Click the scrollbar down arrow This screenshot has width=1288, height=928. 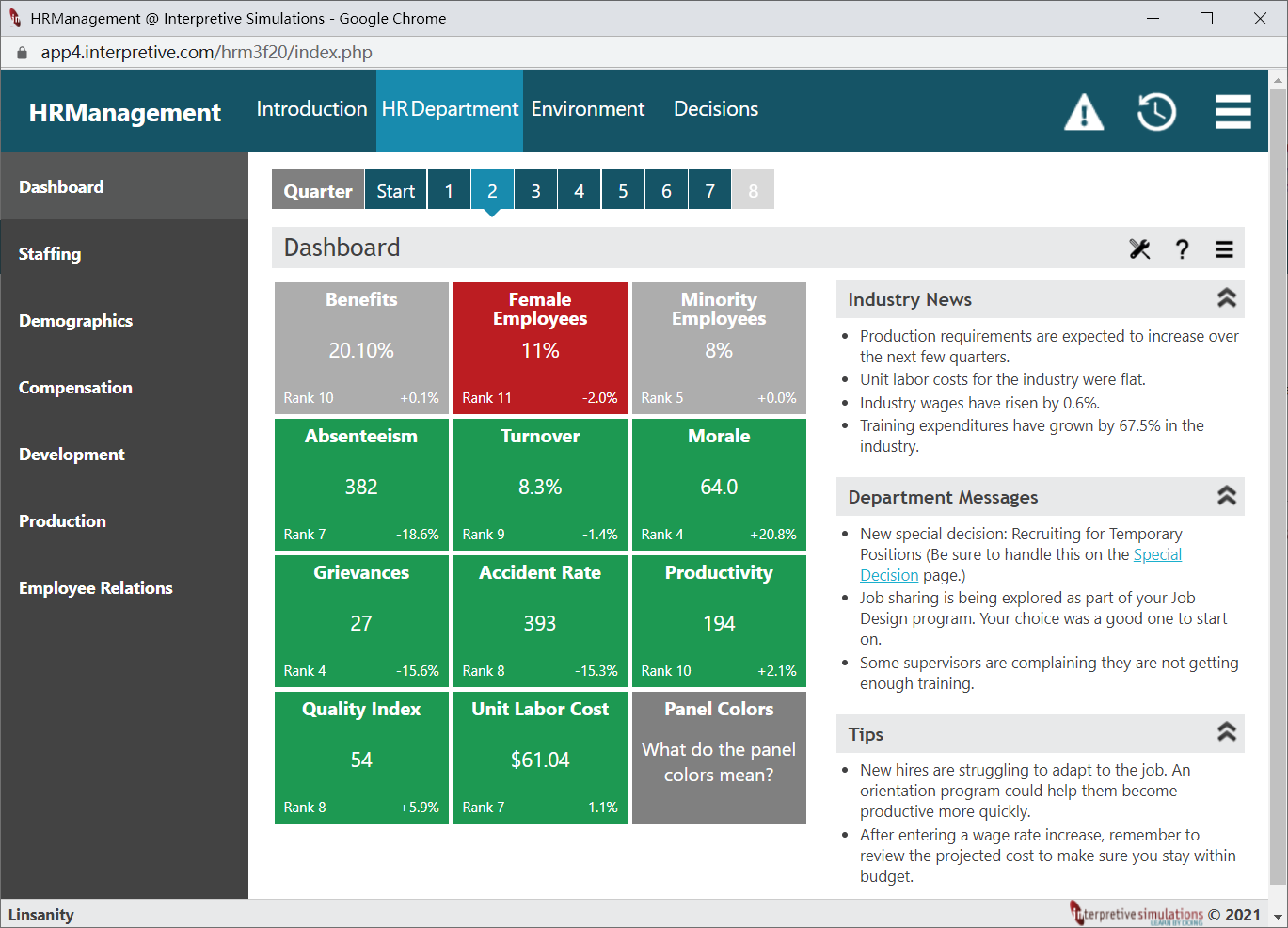pyautogui.click(x=1278, y=916)
